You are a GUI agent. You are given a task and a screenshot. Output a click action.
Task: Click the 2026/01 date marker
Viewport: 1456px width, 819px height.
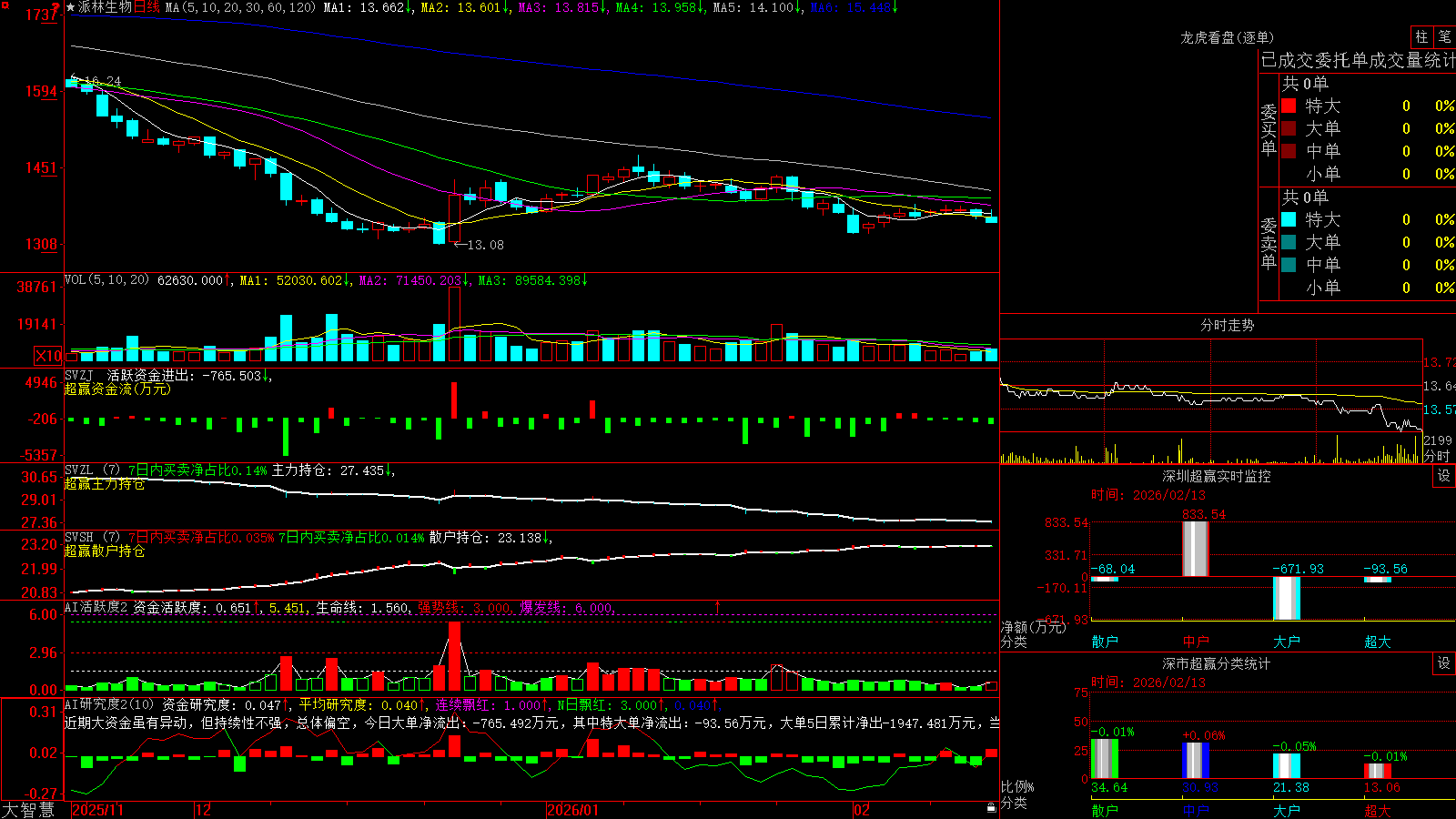(573, 810)
